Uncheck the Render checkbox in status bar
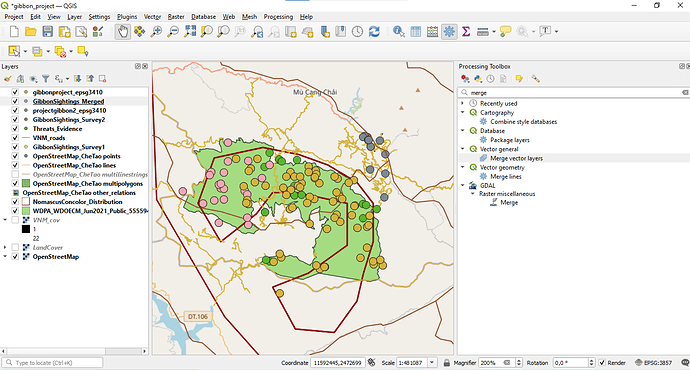690x370 pixels. click(x=602, y=363)
